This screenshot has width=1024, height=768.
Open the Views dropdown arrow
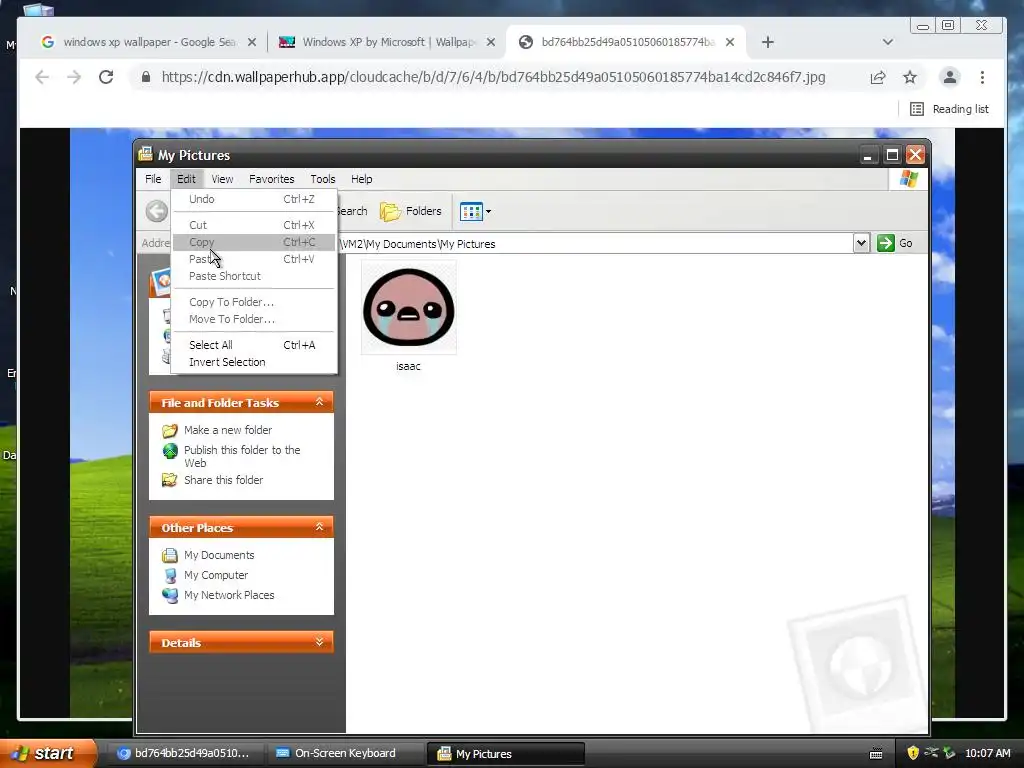[x=488, y=211]
